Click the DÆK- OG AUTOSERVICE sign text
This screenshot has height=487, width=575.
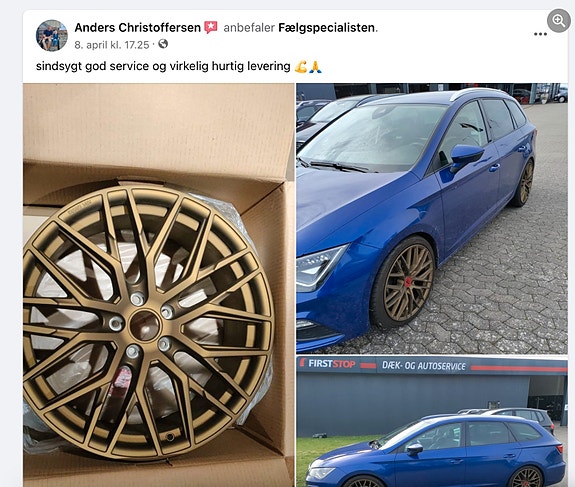(x=424, y=366)
